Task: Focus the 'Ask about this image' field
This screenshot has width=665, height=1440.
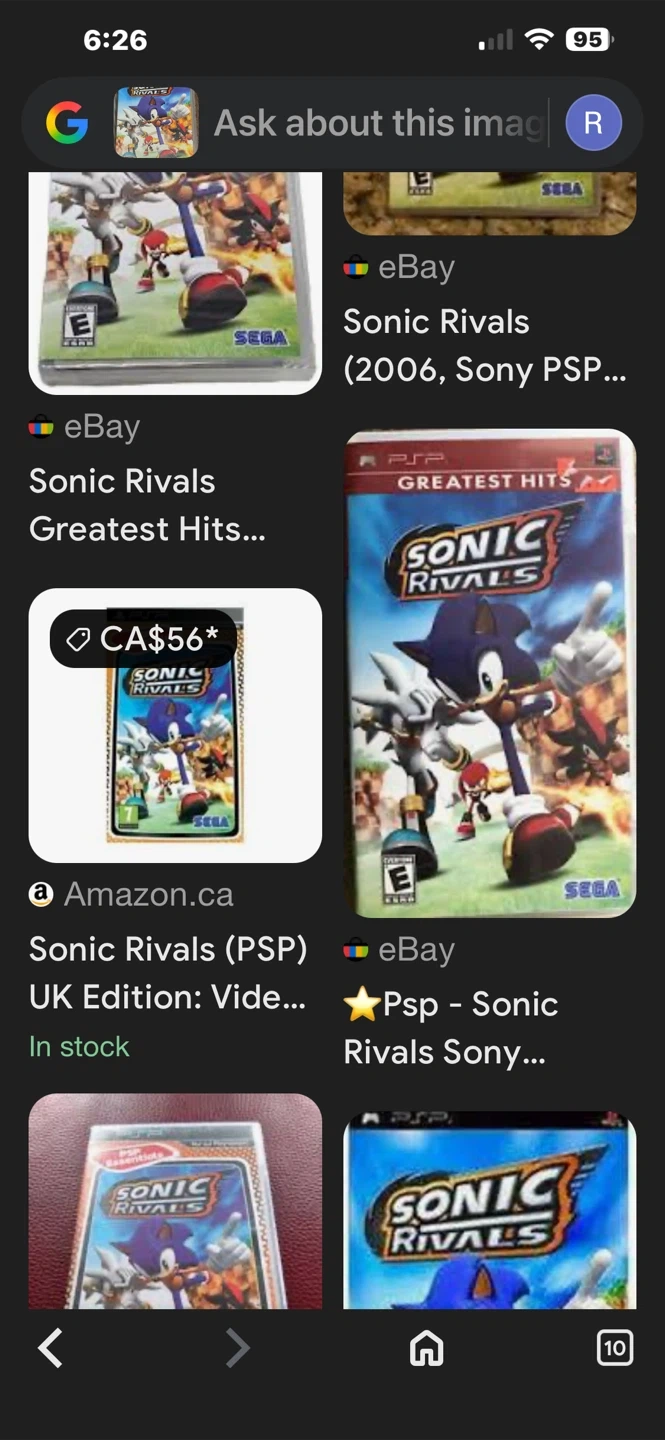Action: (x=380, y=123)
